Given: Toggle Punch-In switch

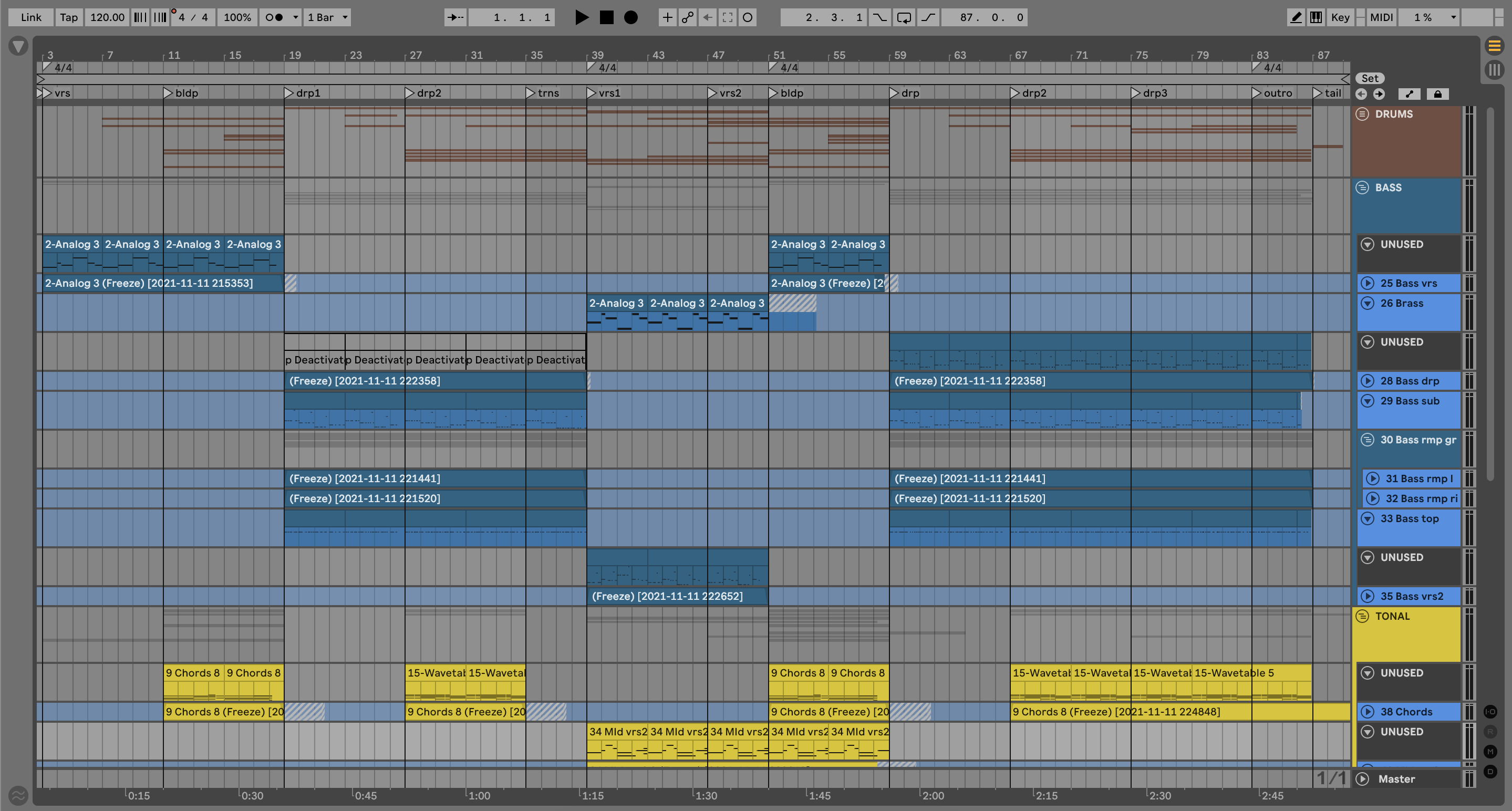Looking at the screenshot, I should tap(879, 18).
